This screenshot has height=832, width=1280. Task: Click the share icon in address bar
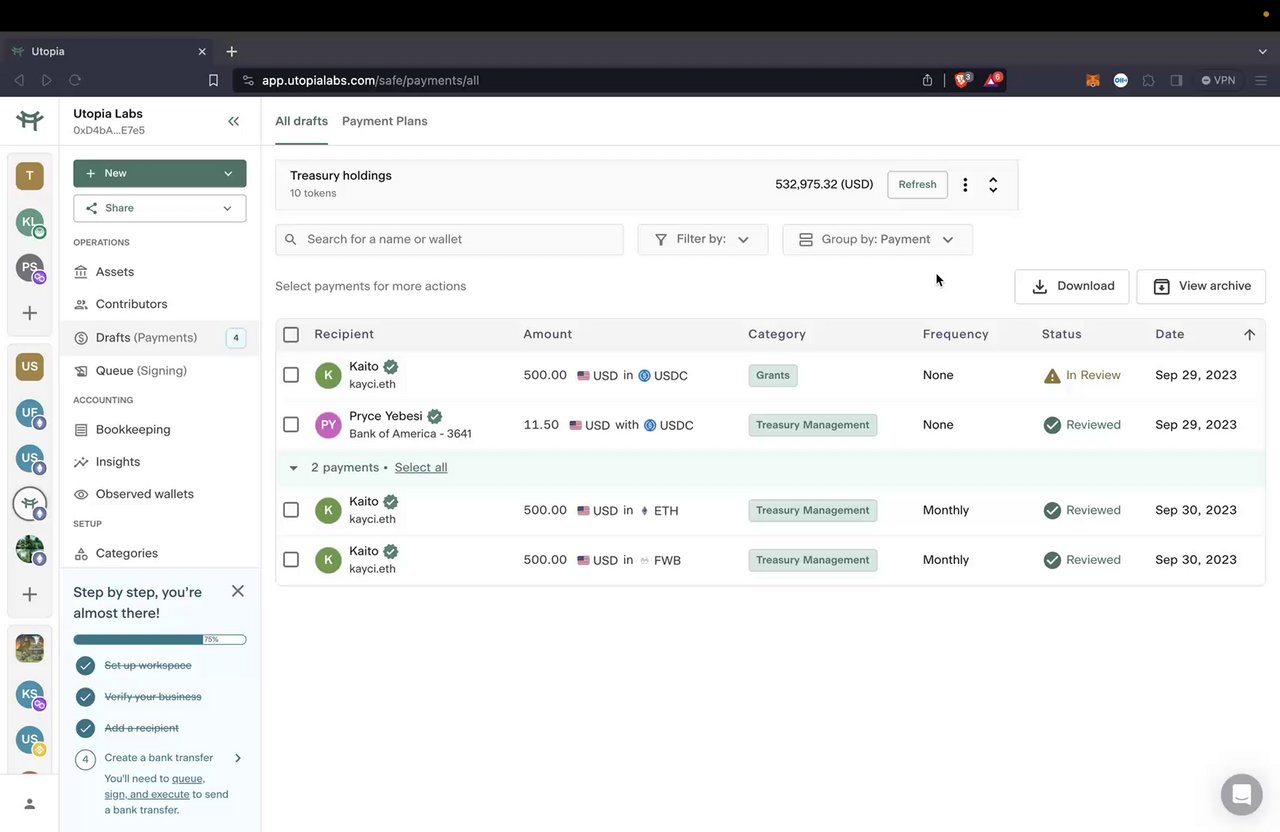pyautogui.click(x=927, y=80)
